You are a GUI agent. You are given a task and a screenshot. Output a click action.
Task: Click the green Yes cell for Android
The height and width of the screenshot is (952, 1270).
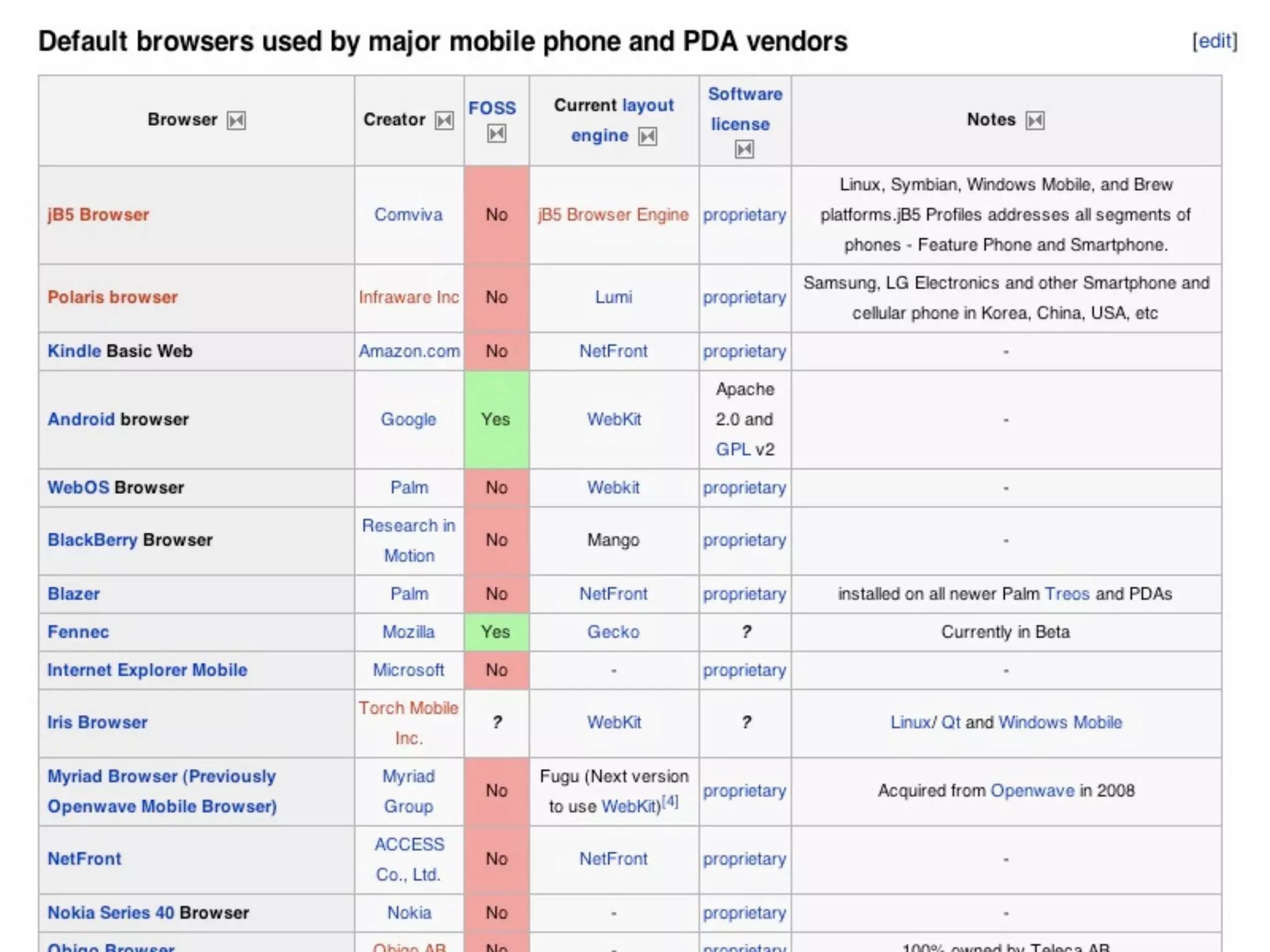click(495, 419)
